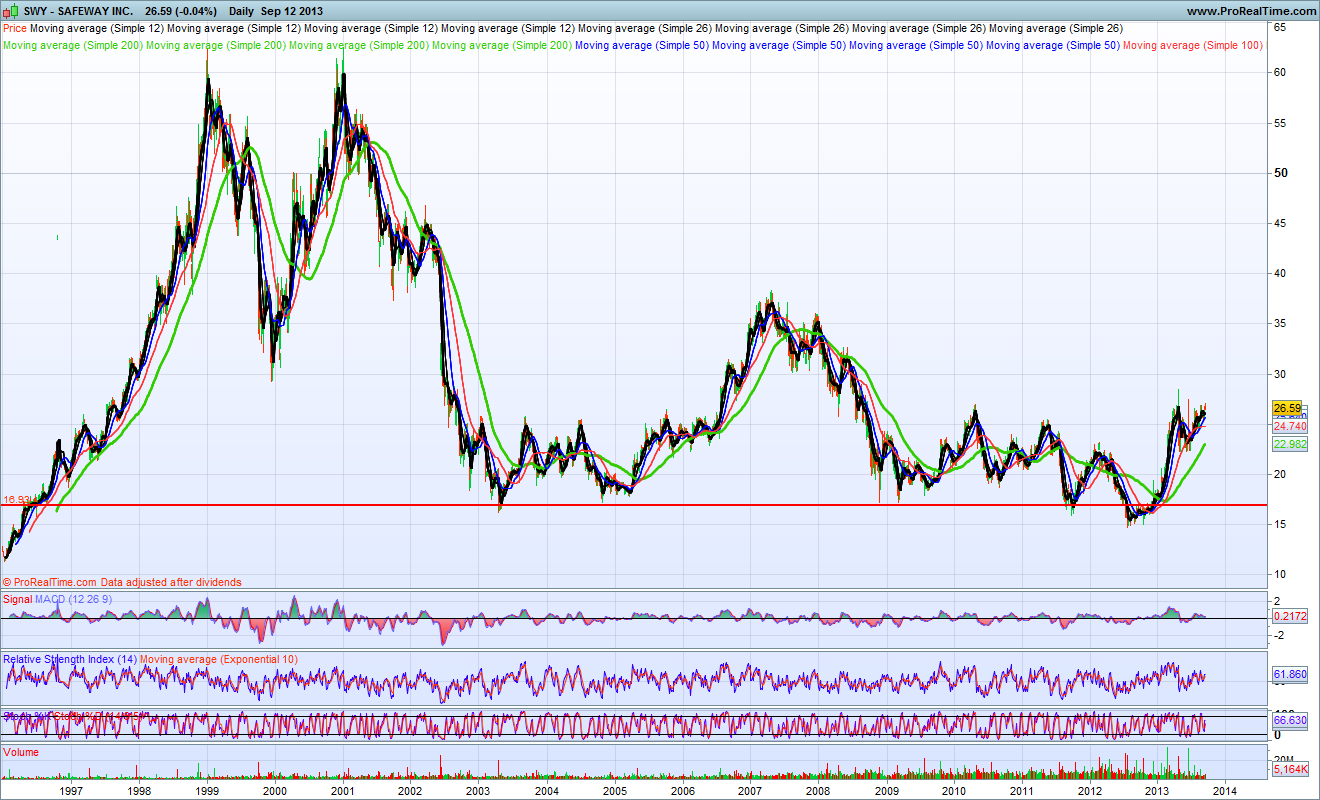Click the 30 price axis label
The width and height of the screenshot is (1320, 800).
[x=1279, y=374]
